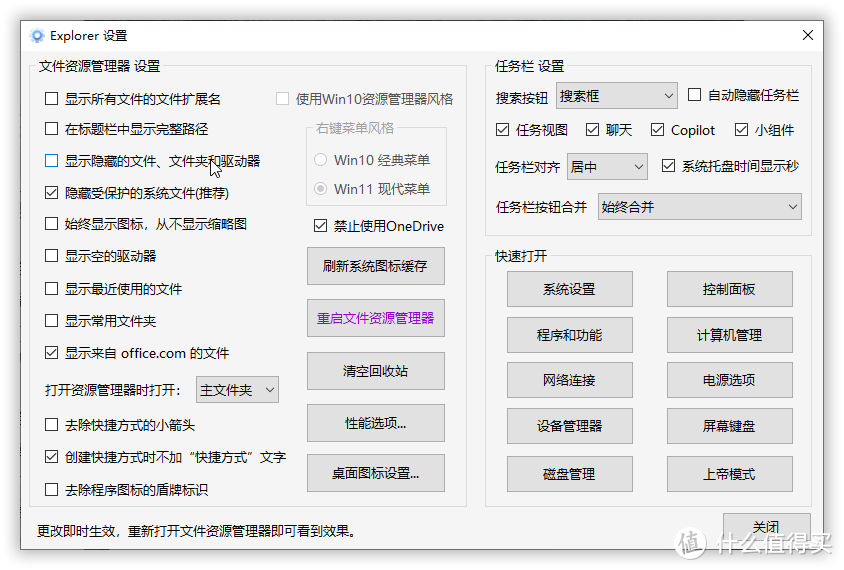Expand 任务栏对齐 居中 dropdown
Screen dimensions: 844x570
[x=607, y=167]
